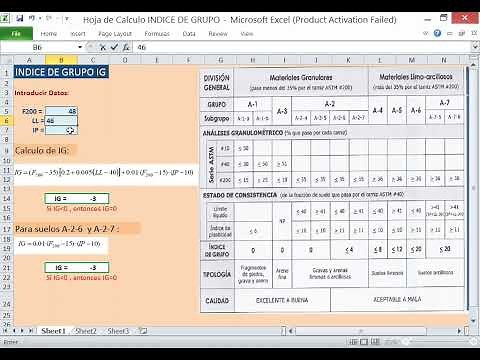Screen dimensions: 480x360
Task: Select column N header
Action: click(x=444, y=60)
